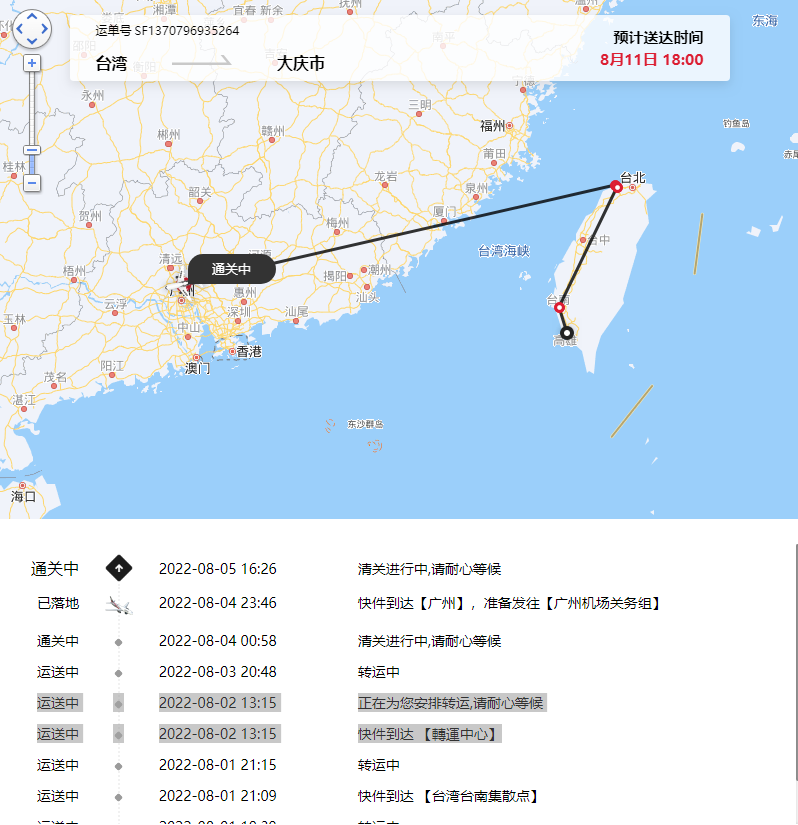Click the black diamond arrow status icon
Viewport: 798px width, 825px height.
click(119, 569)
